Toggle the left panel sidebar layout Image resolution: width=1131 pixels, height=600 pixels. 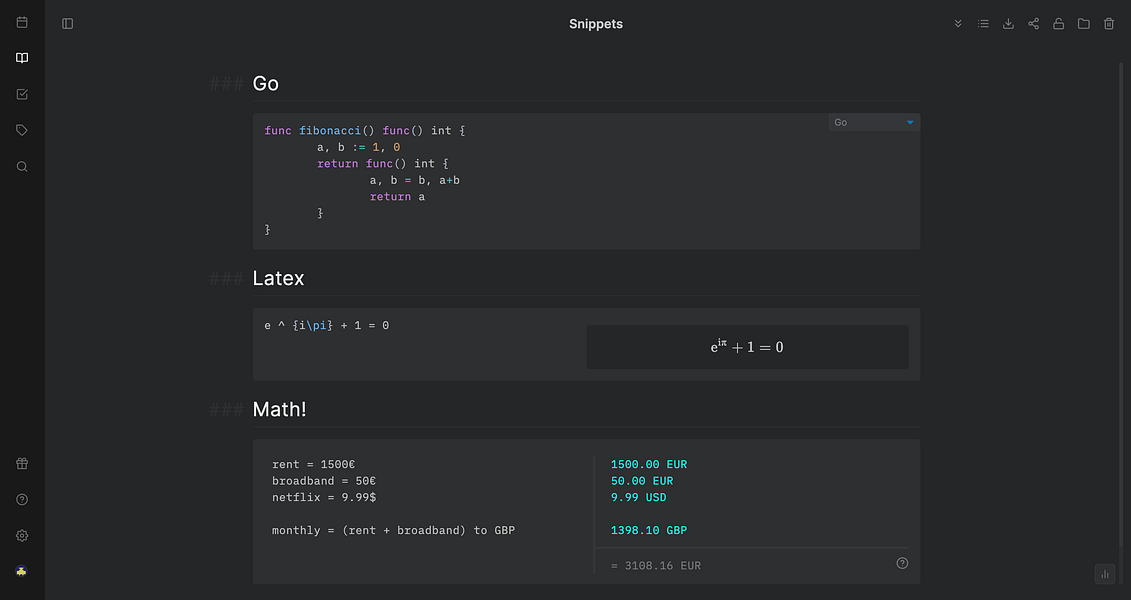(68, 24)
